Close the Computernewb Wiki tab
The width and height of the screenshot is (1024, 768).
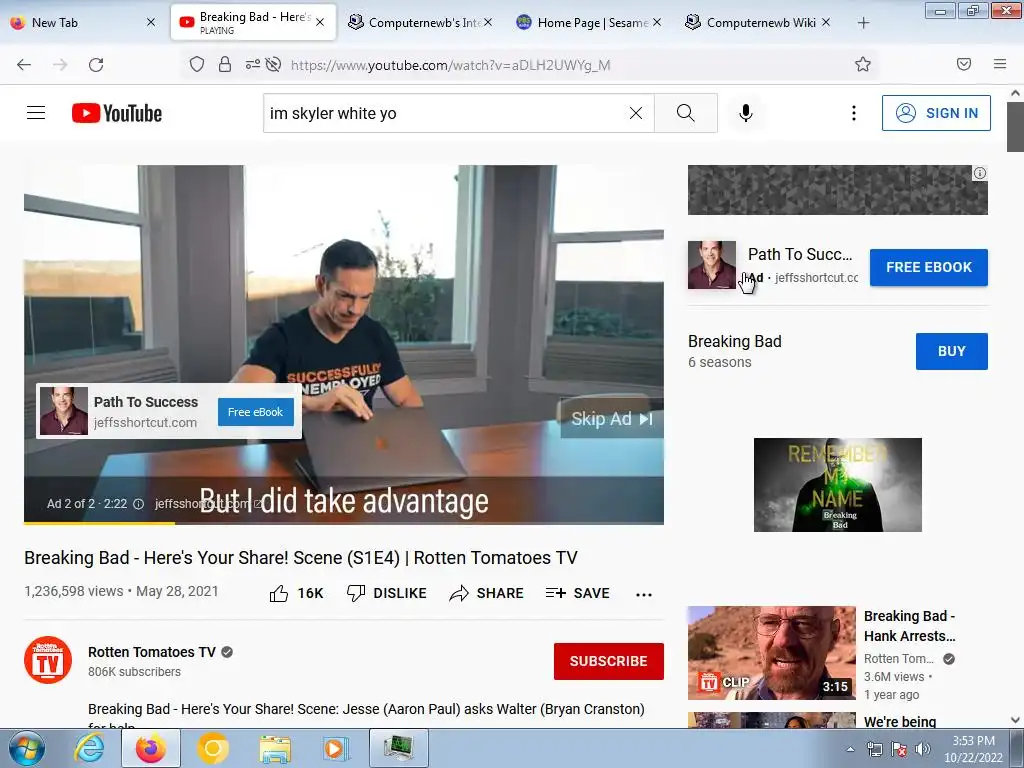[x=825, y=22]
